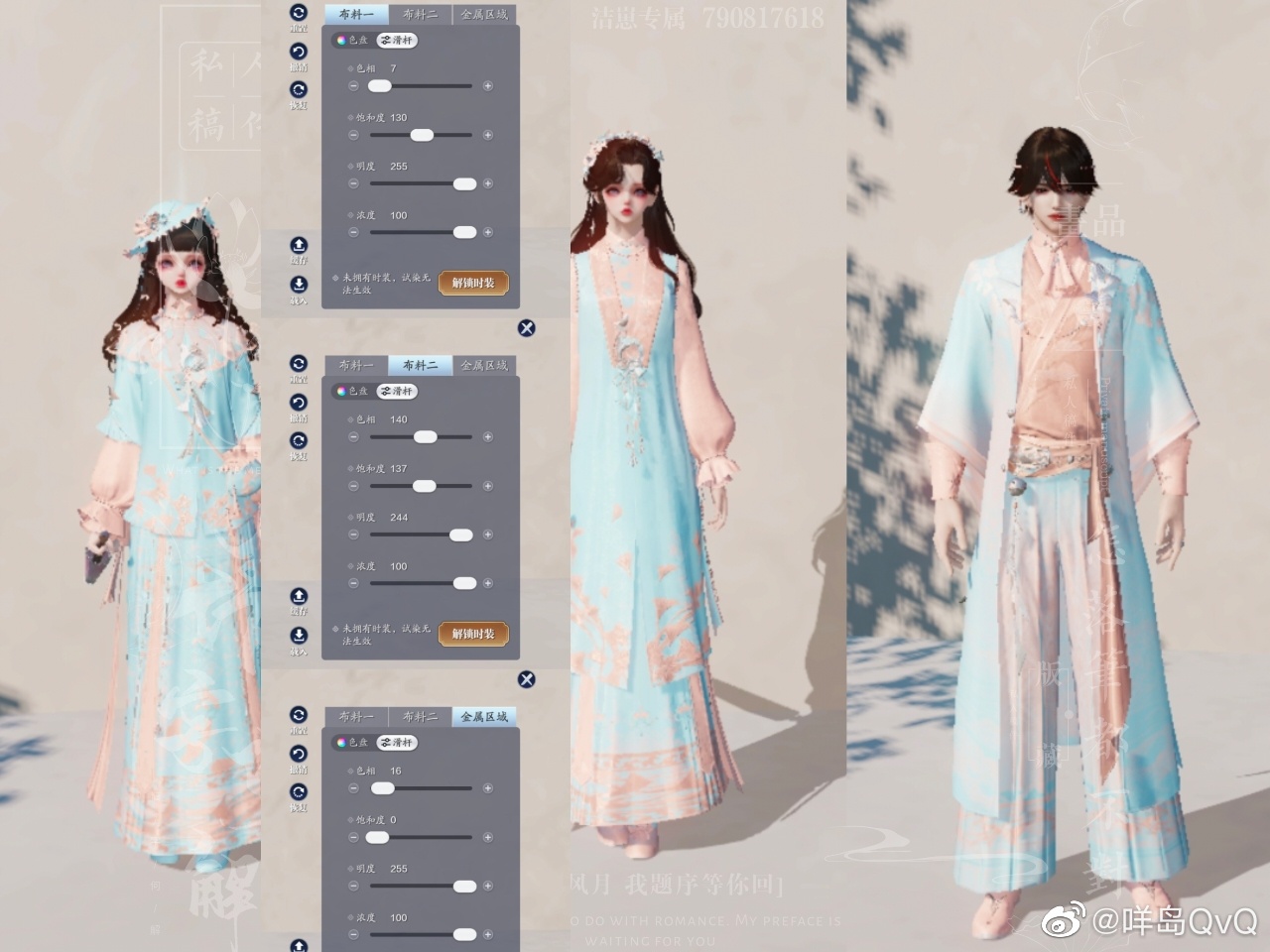Click the 载入 load icon beside the hue 140 panel

299,635
